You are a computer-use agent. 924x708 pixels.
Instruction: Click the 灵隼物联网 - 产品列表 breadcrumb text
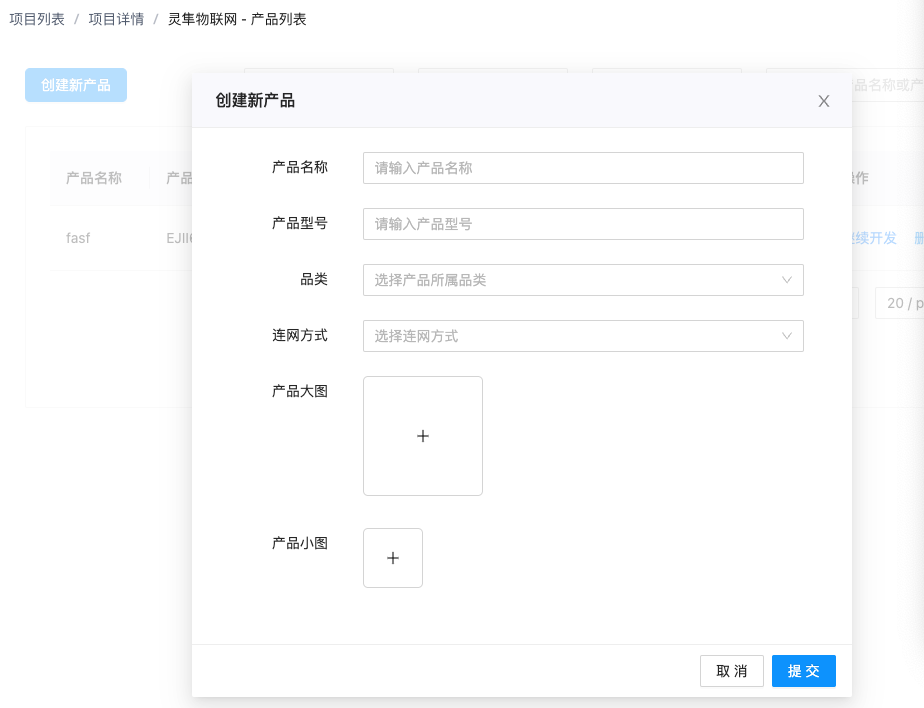click(237, 19)
